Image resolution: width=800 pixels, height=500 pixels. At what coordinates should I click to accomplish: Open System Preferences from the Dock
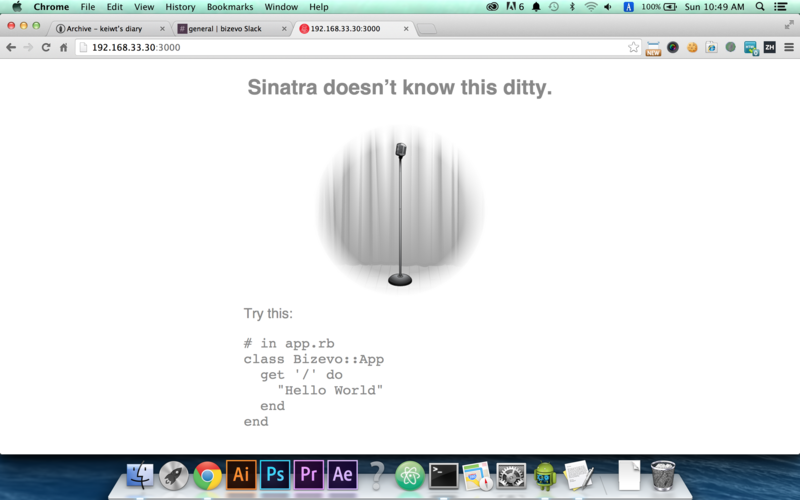click(511, 475)
